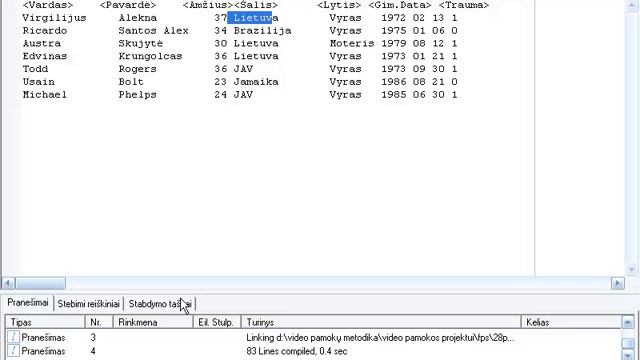
Task: Click the name "Austra"
Action: [42, 43]
